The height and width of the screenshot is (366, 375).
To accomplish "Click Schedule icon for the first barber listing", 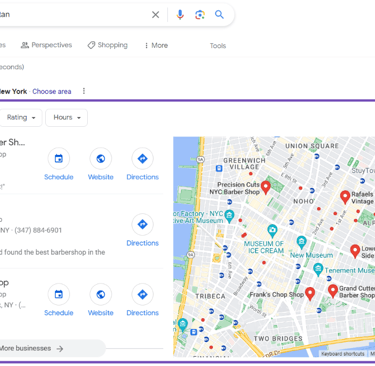I will (x=59, y=159).
